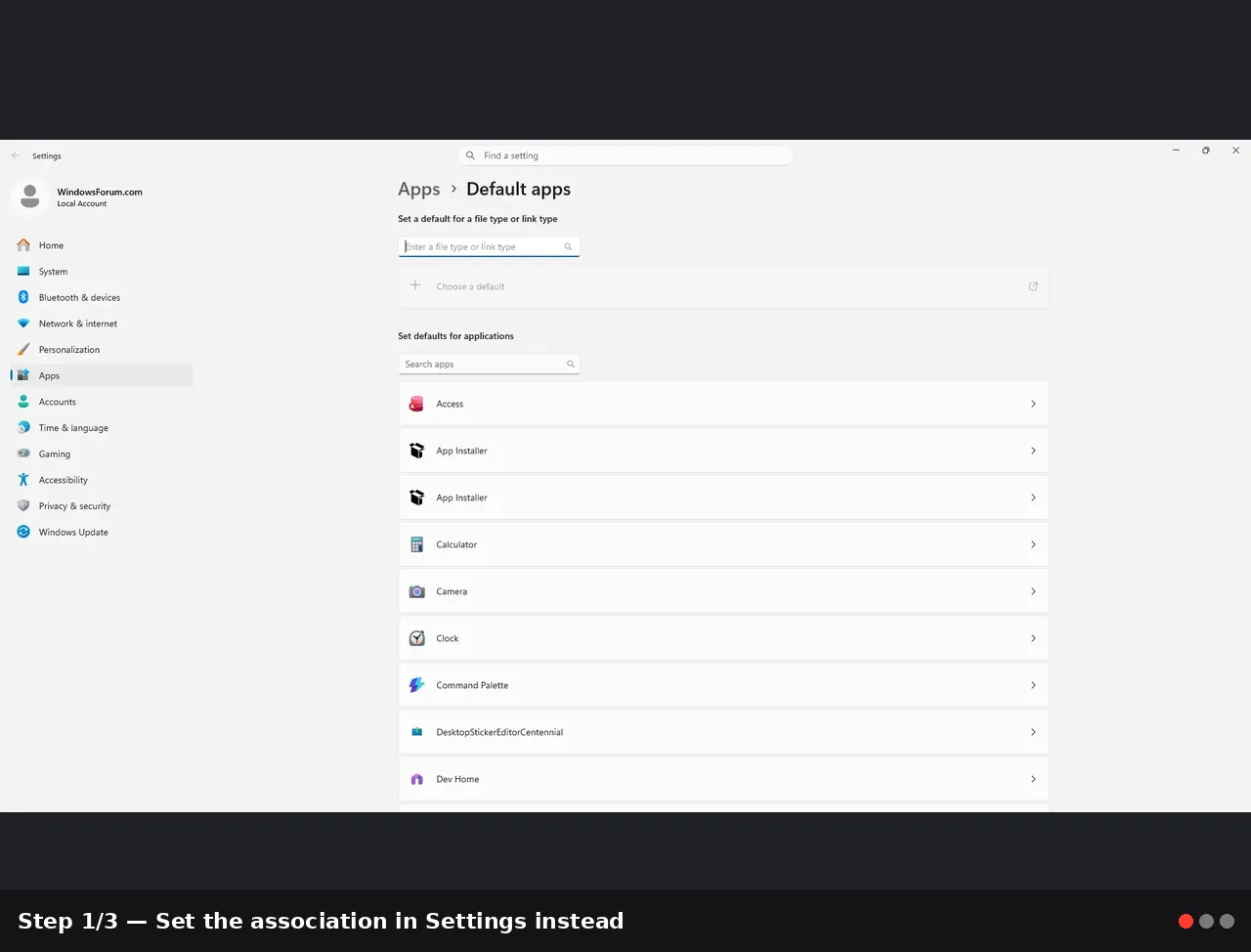1251x952 pixels.
Task: Click the Clock app icon
Action: coord(417,638)
